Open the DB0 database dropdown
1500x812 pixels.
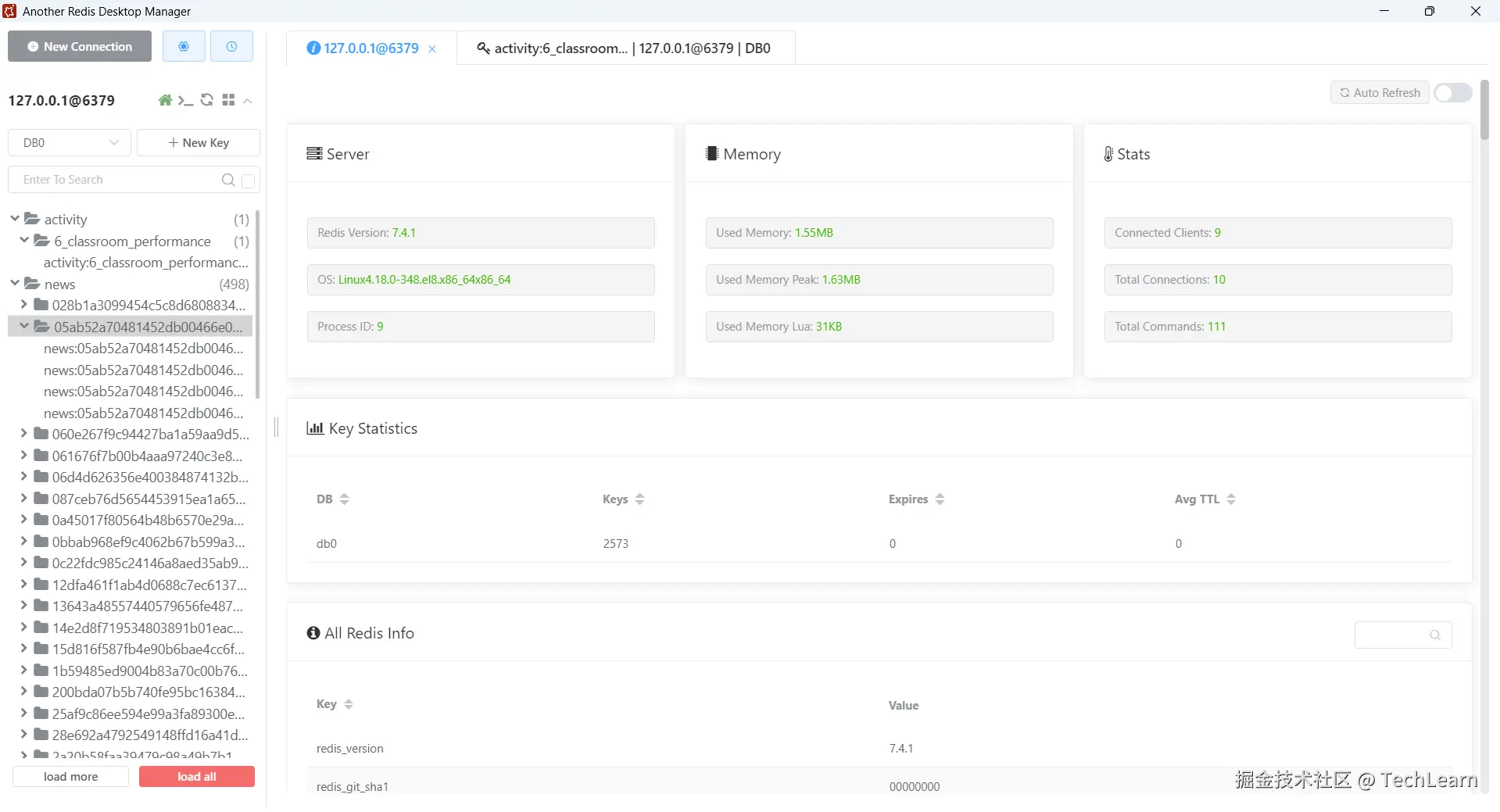click(x=70, y=143)
